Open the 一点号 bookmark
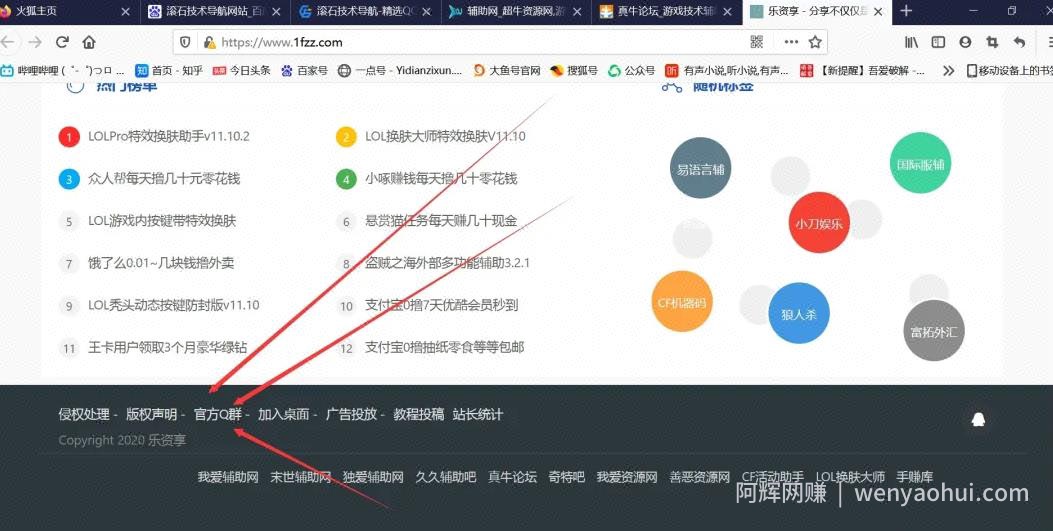The width and height of the screenshot is (1053, 531). (400, 70)
